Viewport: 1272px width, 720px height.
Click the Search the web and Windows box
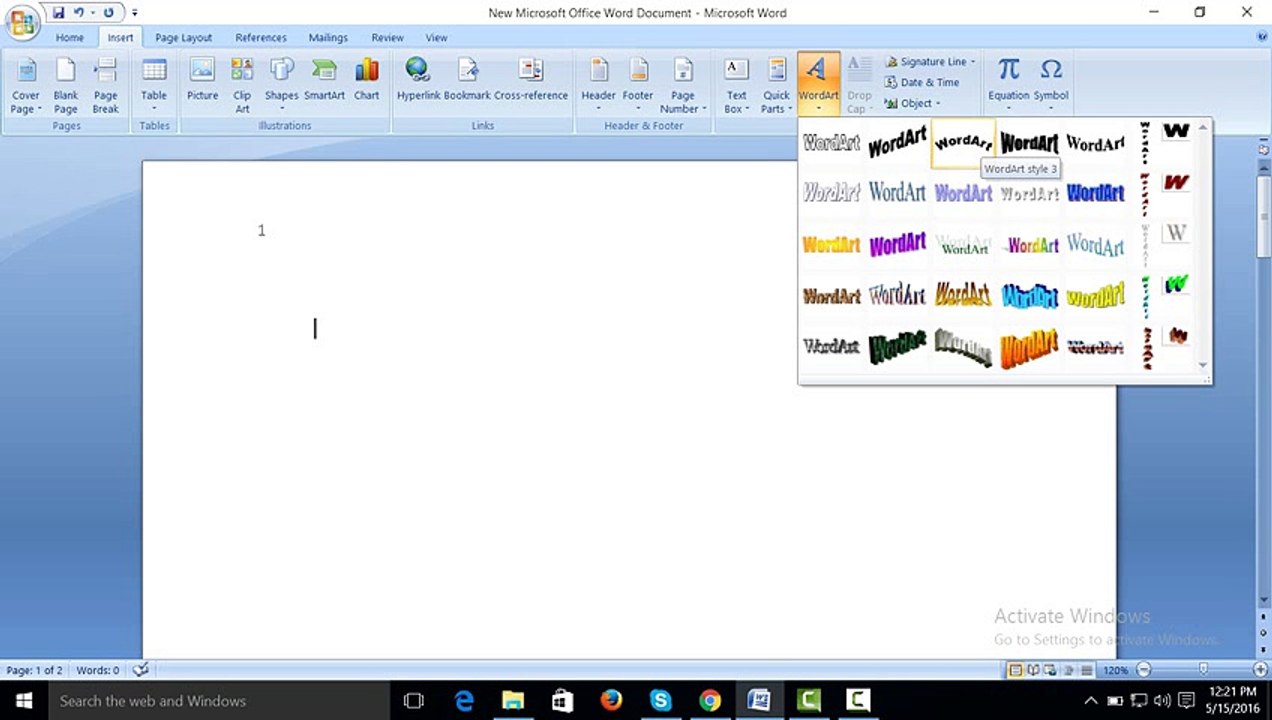coord(221,701)
